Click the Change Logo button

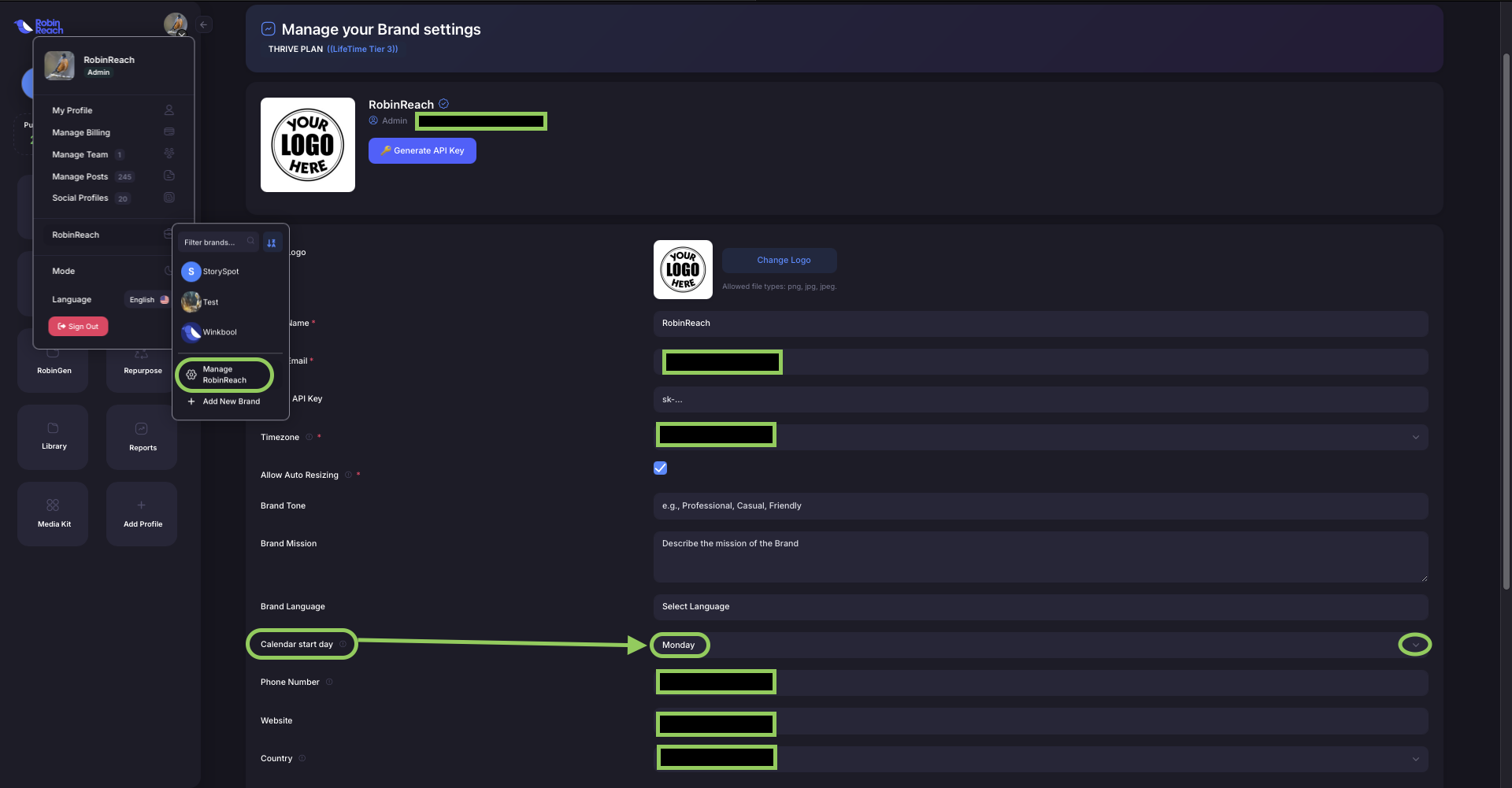(x=779, y=260)
